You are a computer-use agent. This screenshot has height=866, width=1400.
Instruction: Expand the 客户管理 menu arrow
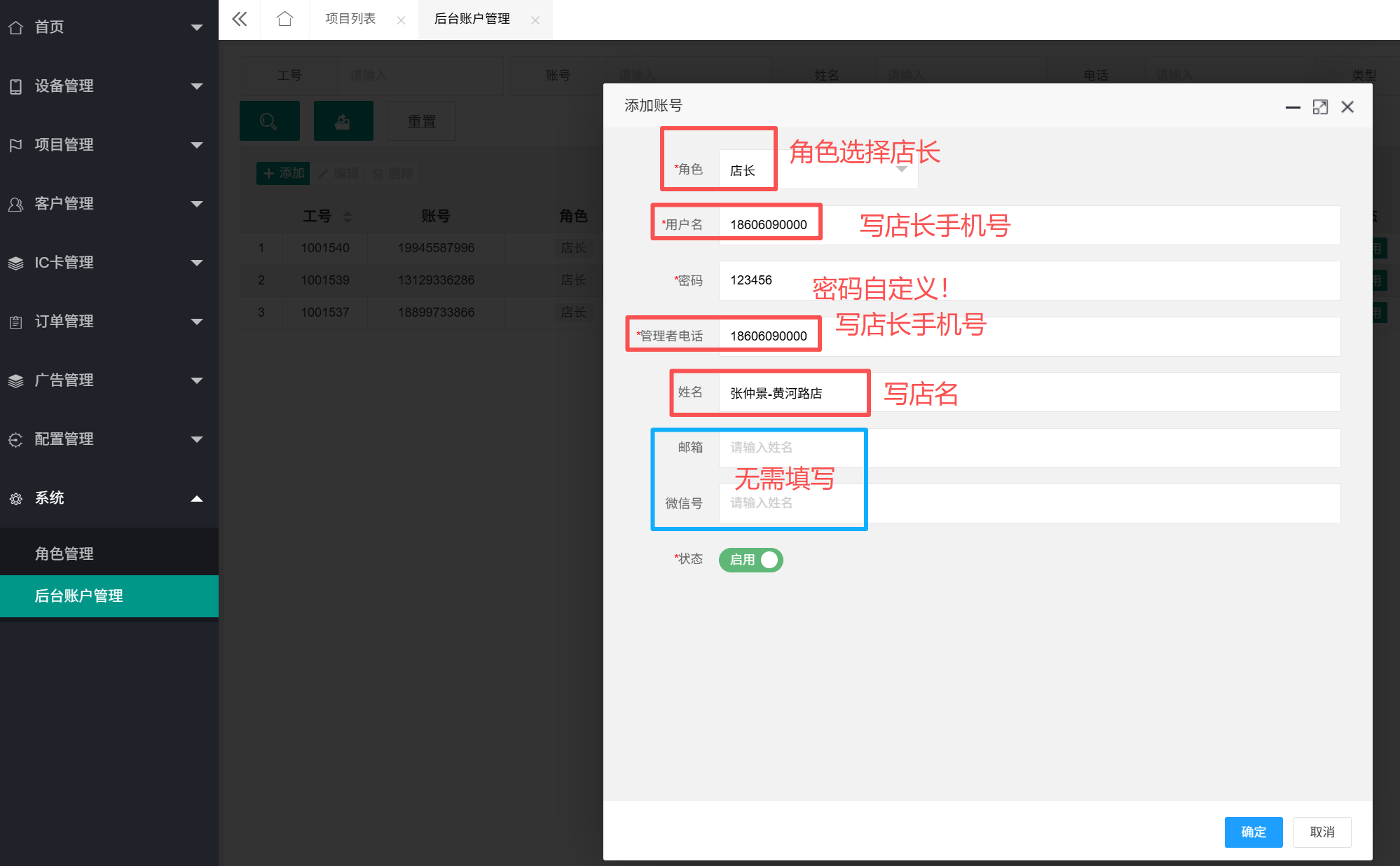coord(197,204)
